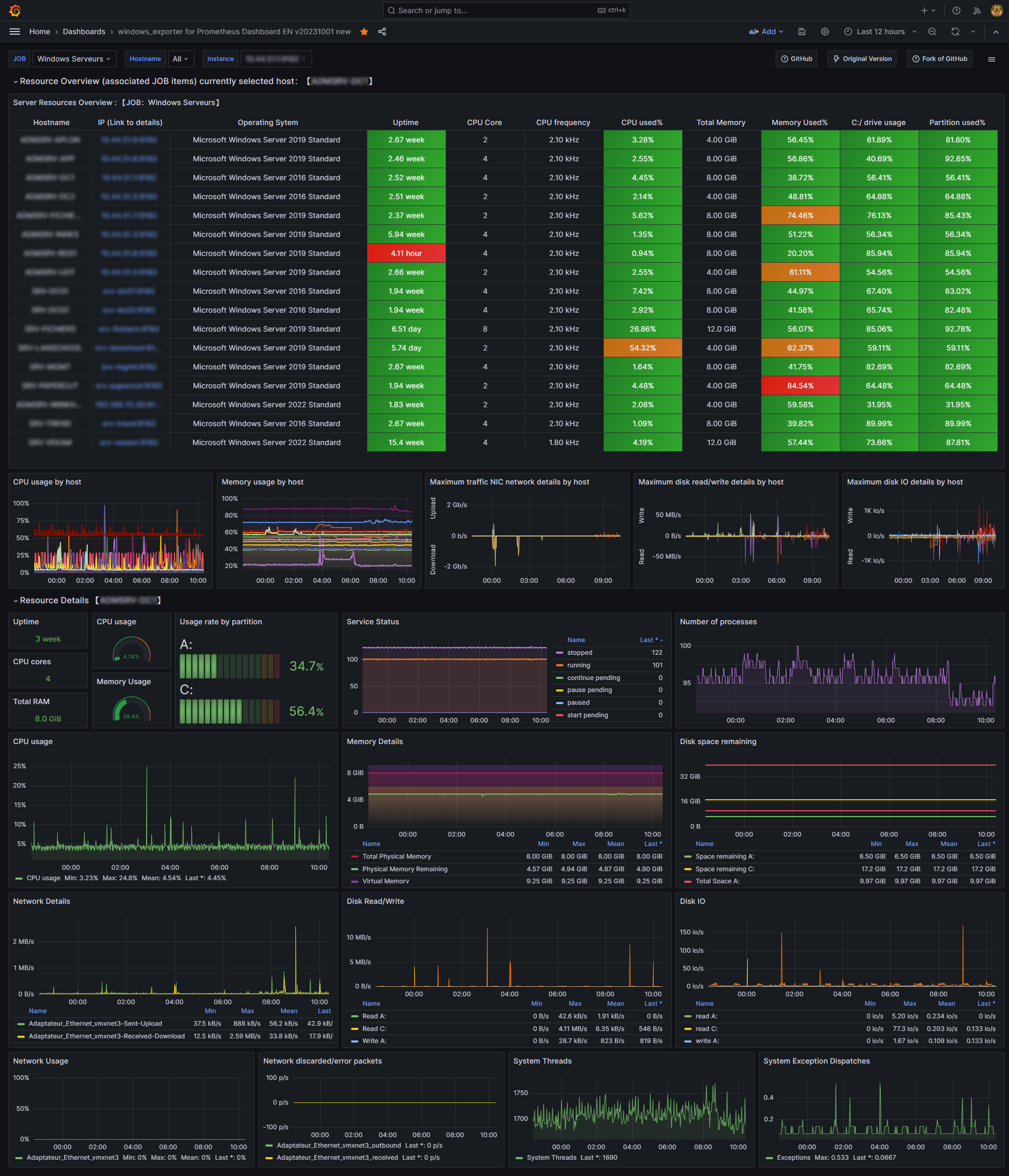Go to Dashboards breadcrumb
The width and height of the screenshot is (1009, 1176).
84,32
